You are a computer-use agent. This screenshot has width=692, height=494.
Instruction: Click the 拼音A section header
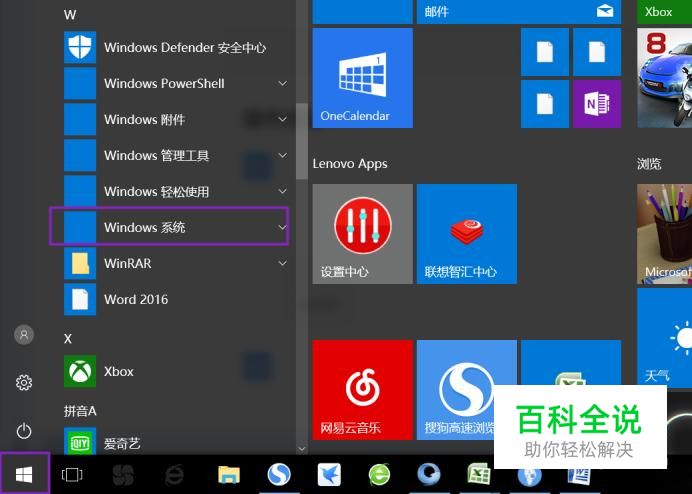click(80, 411)
